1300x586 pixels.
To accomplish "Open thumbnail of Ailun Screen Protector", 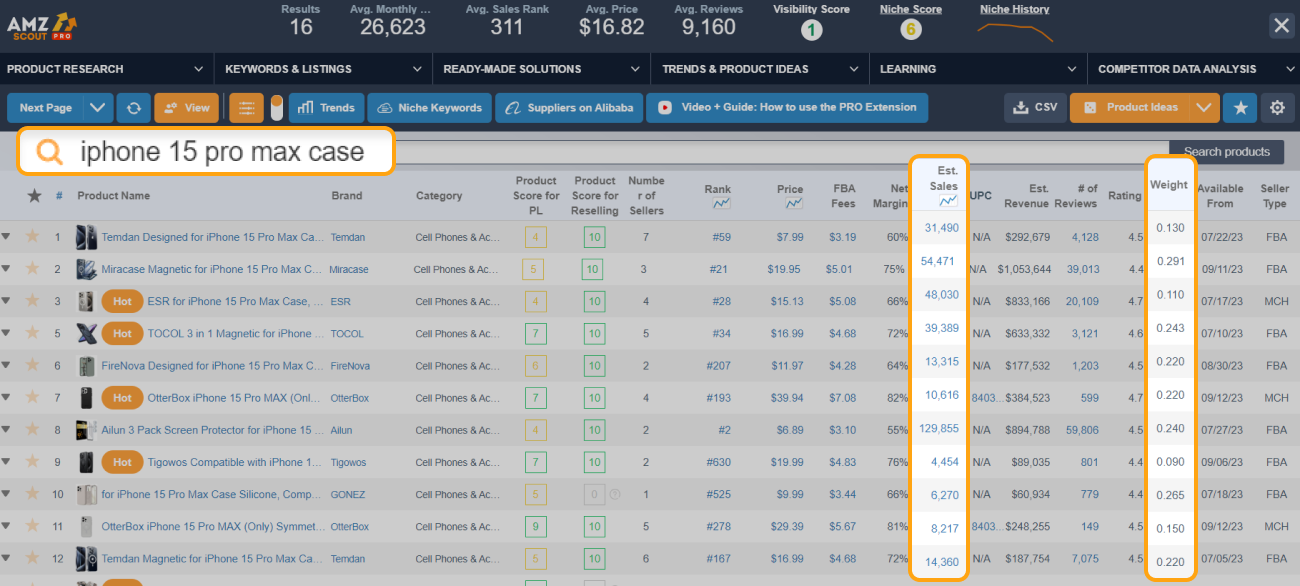I will [86, 430].
